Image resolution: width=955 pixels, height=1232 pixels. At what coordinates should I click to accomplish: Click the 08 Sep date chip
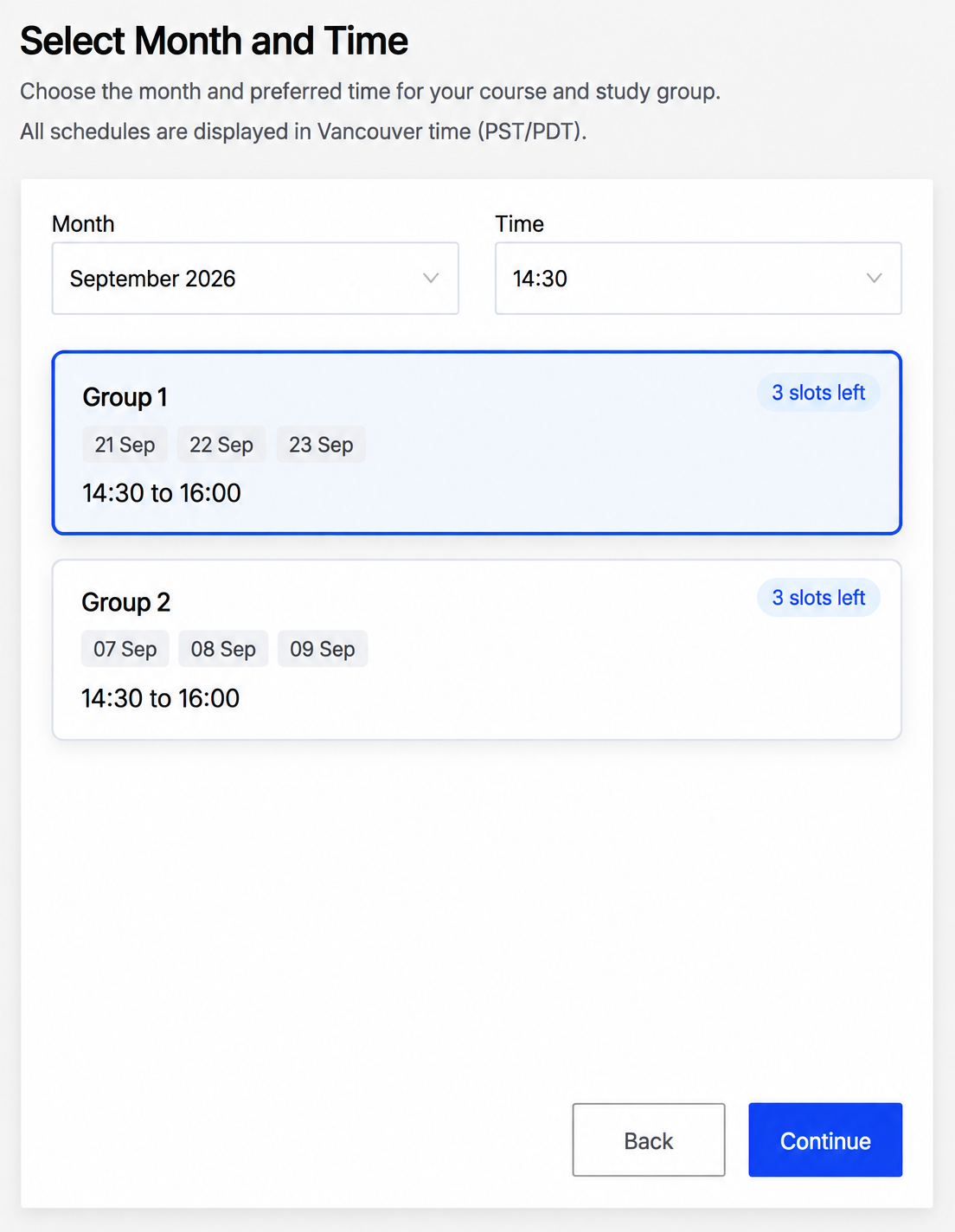coord(223,649)
